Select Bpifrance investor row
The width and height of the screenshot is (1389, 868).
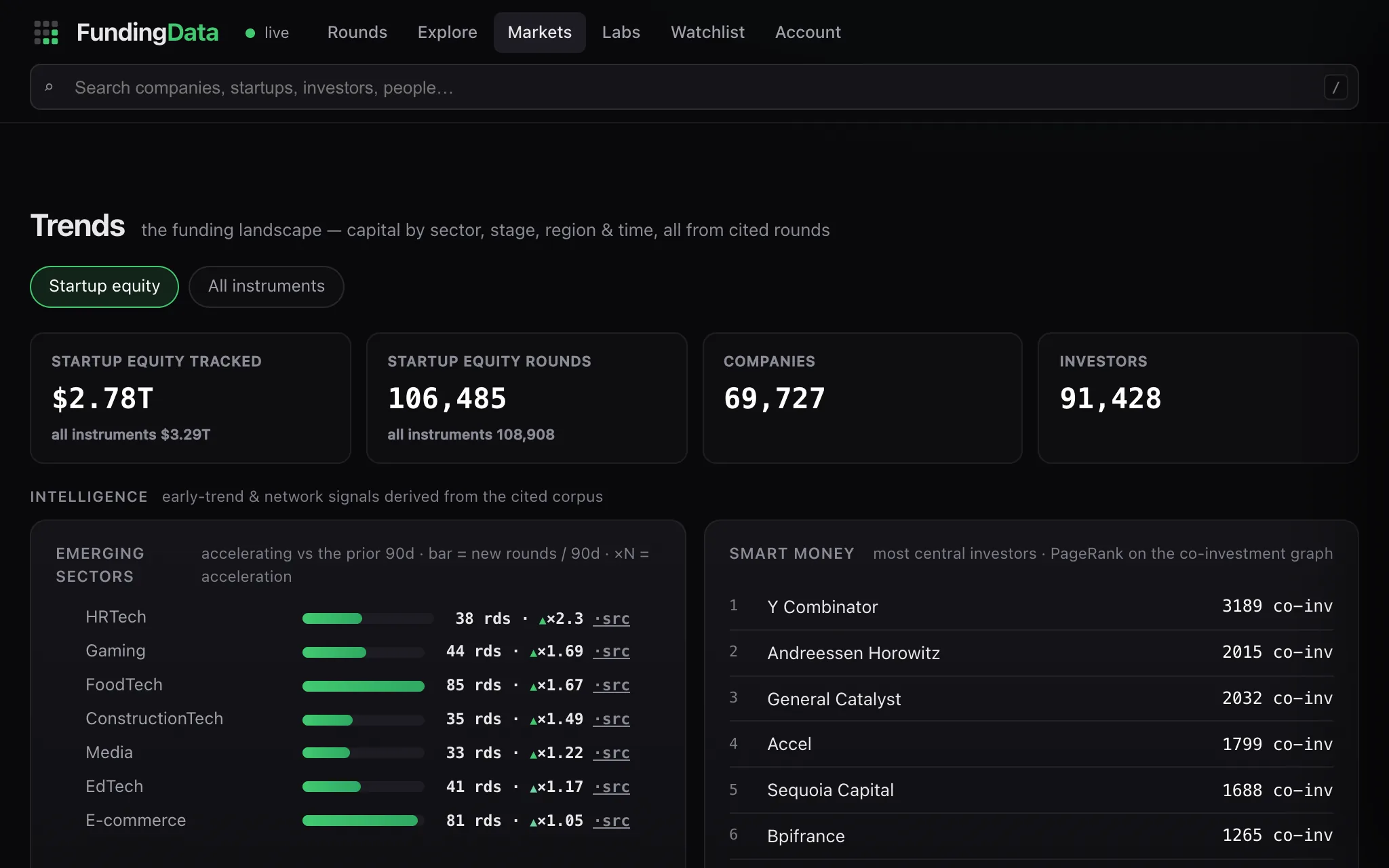pyautogui.click(x=1031, y=836)
